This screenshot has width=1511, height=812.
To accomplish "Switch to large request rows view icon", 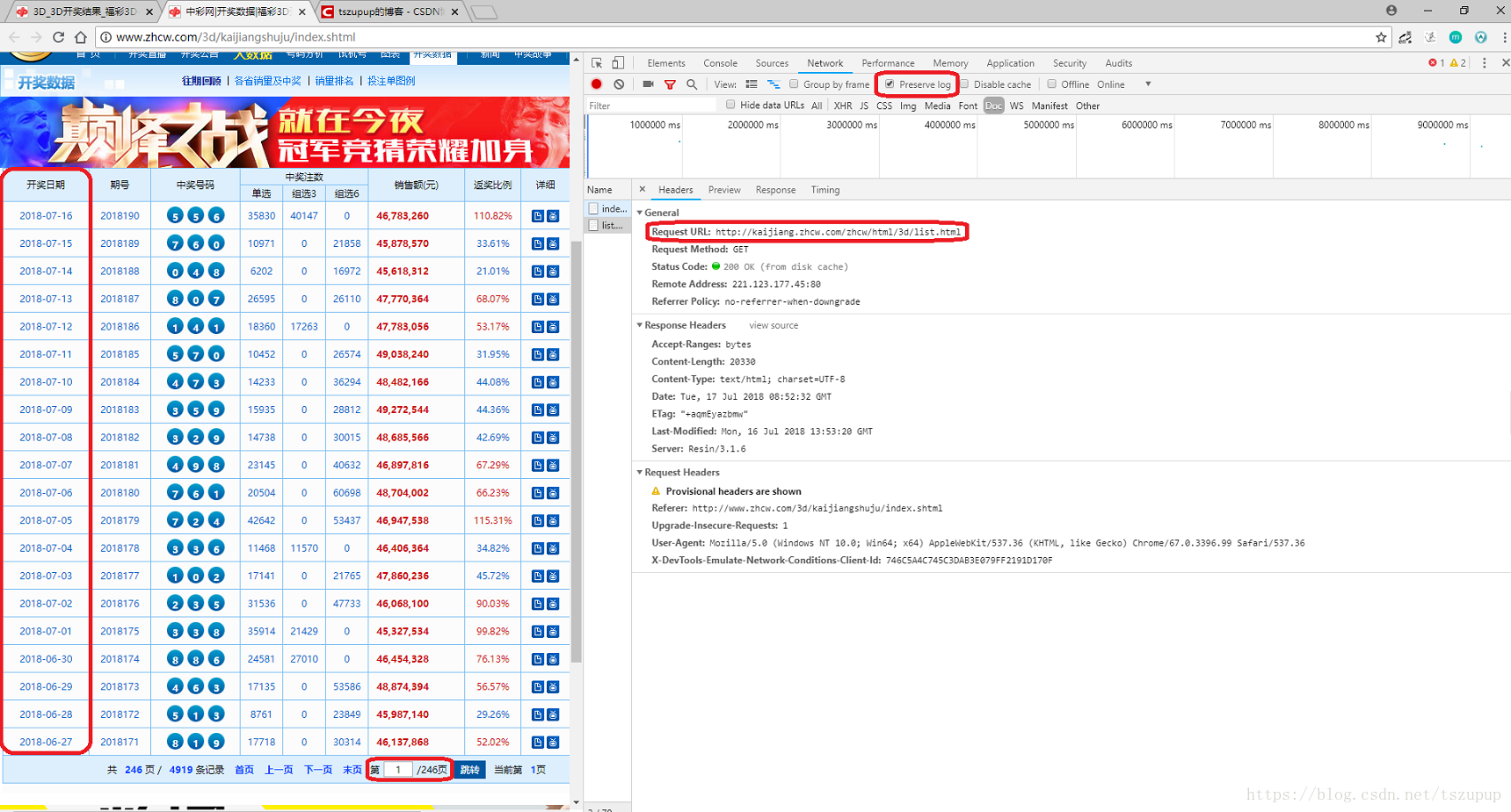I will point(752,84).
